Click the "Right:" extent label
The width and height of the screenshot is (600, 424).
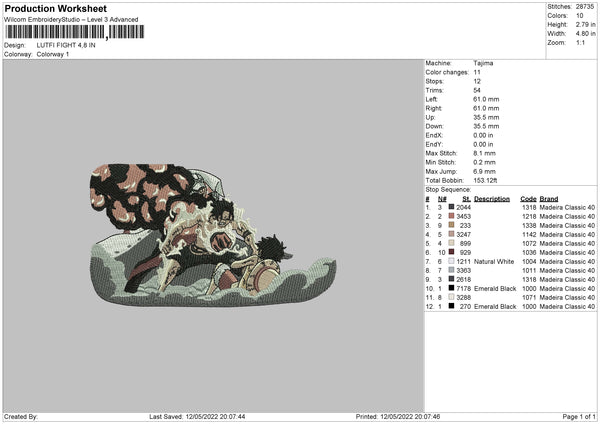click(x=434, y=108)
